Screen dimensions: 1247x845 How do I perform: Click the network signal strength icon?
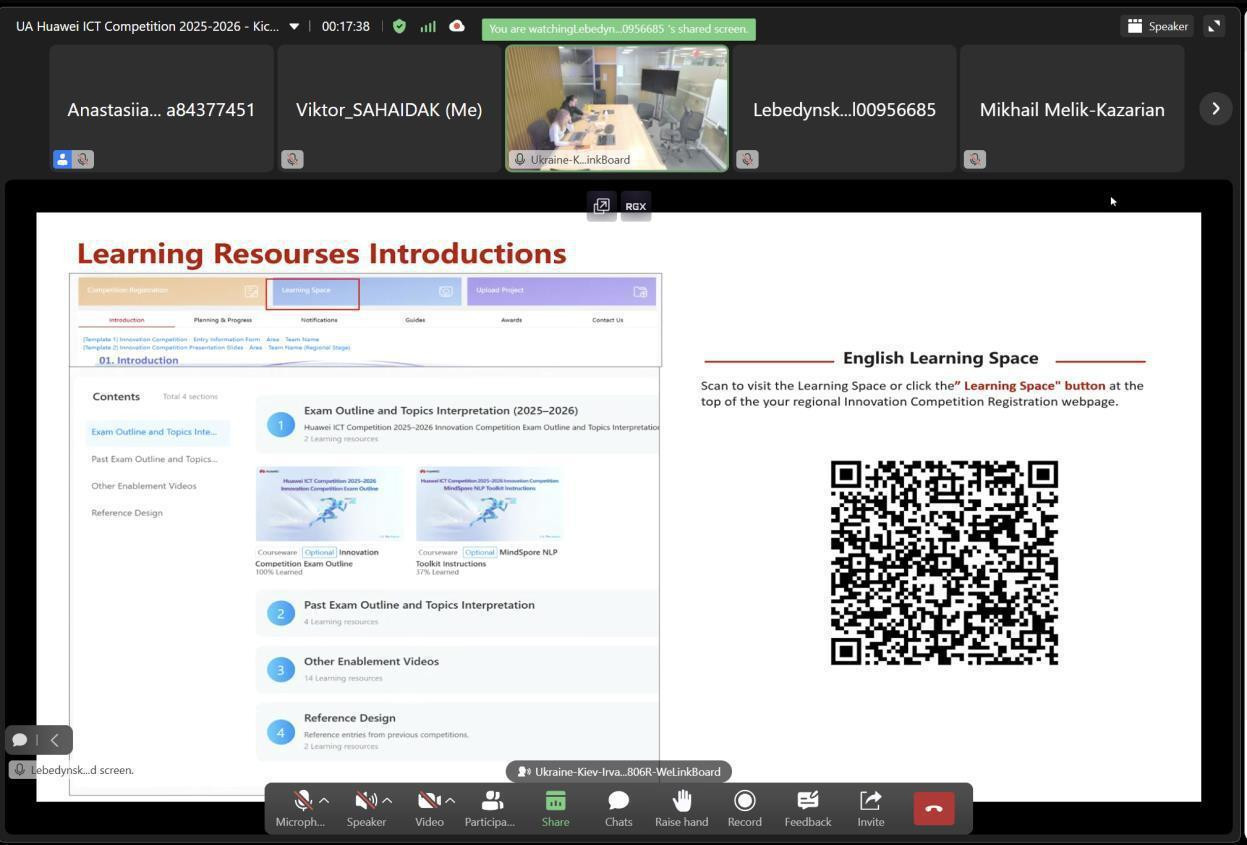coord(428,27)
